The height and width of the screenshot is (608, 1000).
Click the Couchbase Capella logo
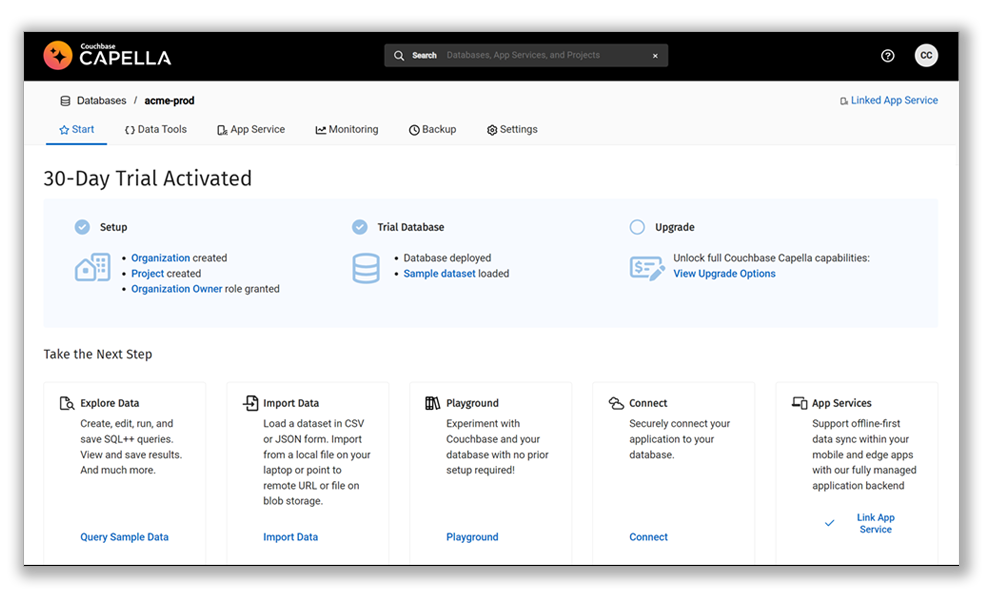(106, 56)
